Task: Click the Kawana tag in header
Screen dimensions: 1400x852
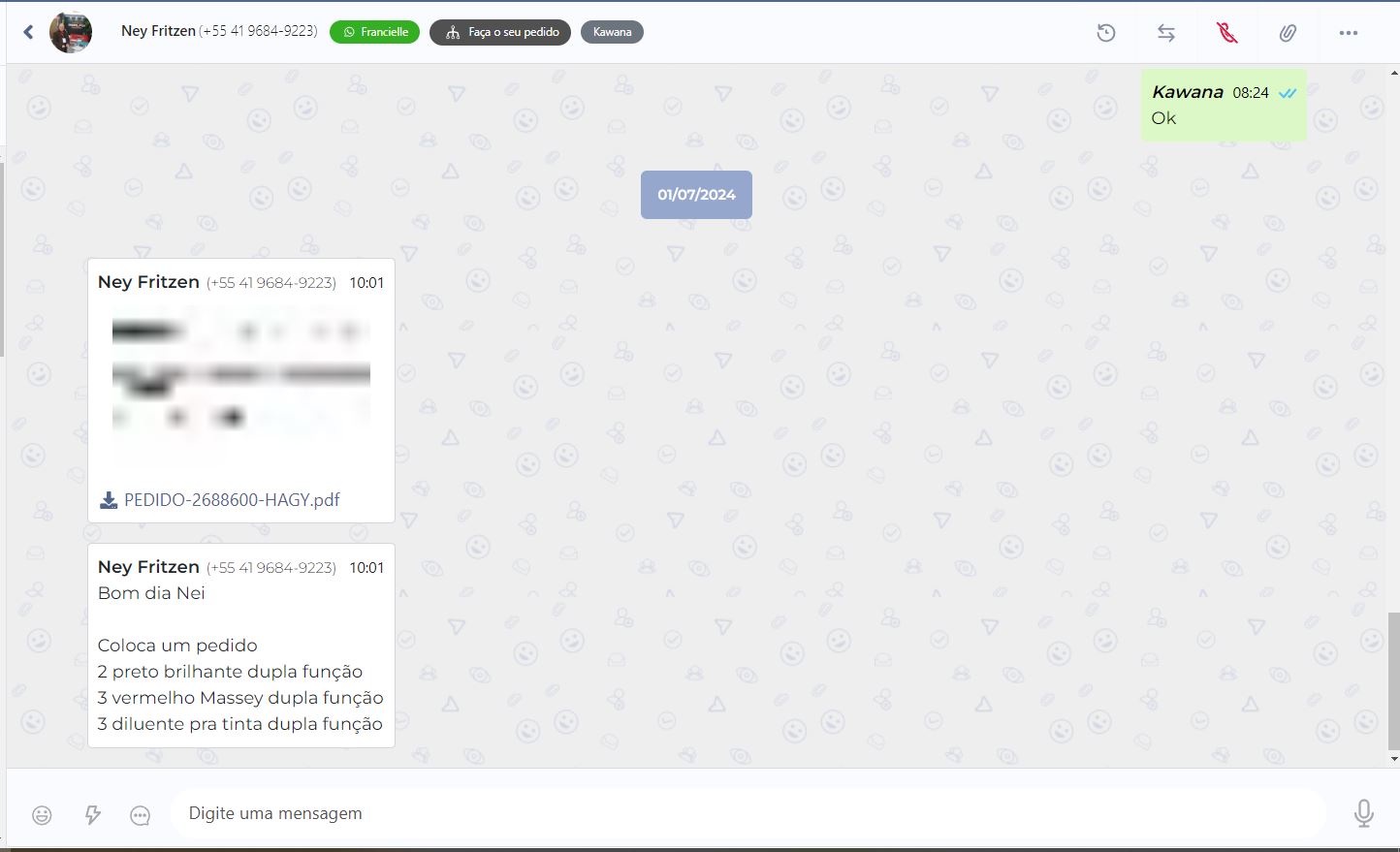Action: click(612, 32)
